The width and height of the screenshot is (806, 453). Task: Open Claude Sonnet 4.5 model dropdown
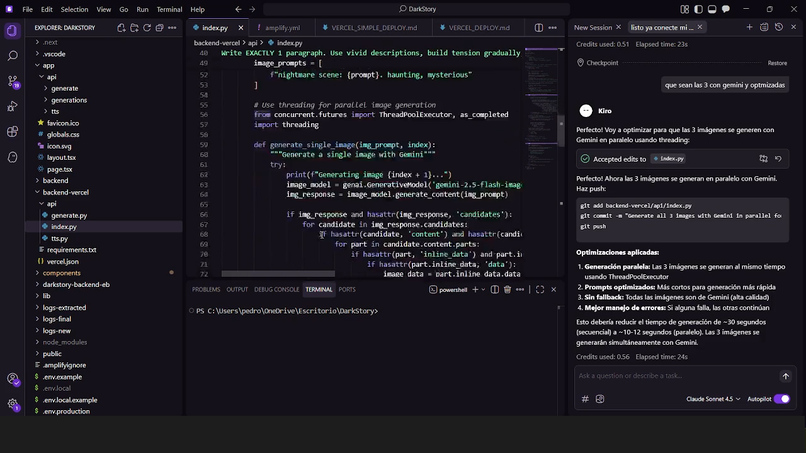pos(713,399)
